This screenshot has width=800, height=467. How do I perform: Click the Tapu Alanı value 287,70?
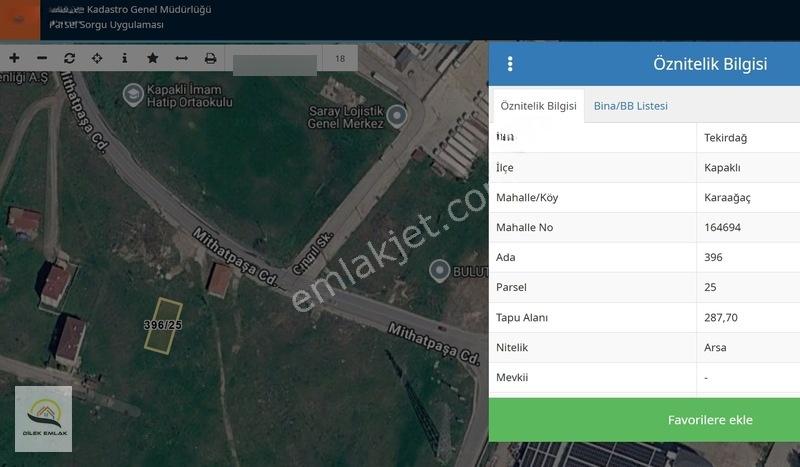pos(721,317)
